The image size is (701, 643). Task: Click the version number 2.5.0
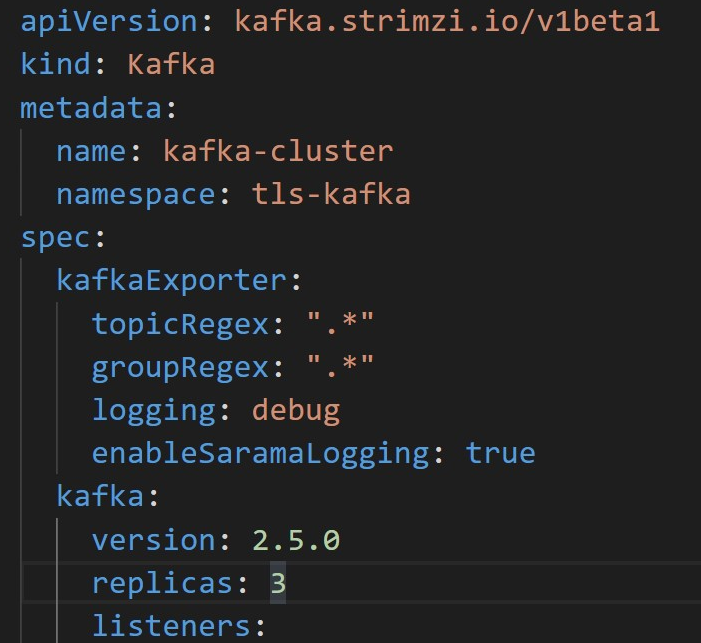pos(296,540)
